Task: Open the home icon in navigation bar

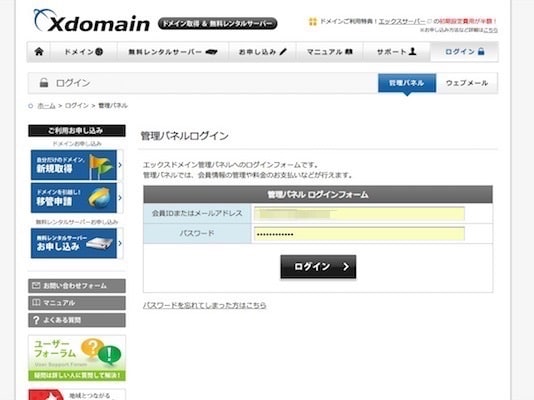Action: (x=39, y=52)
